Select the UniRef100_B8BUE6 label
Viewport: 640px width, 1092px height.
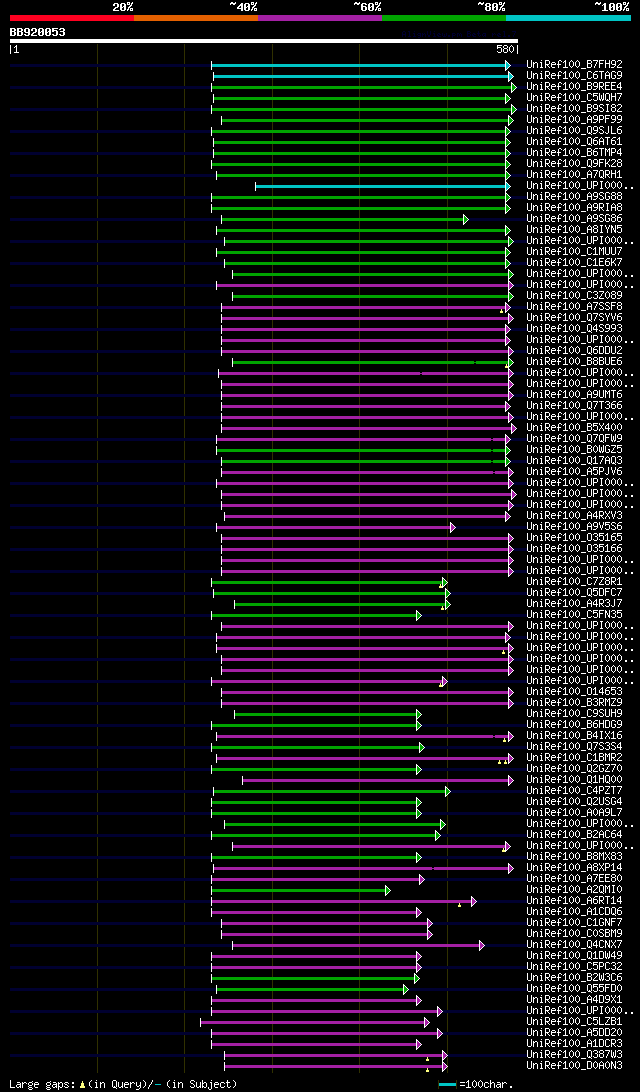[x=575, y=361]
